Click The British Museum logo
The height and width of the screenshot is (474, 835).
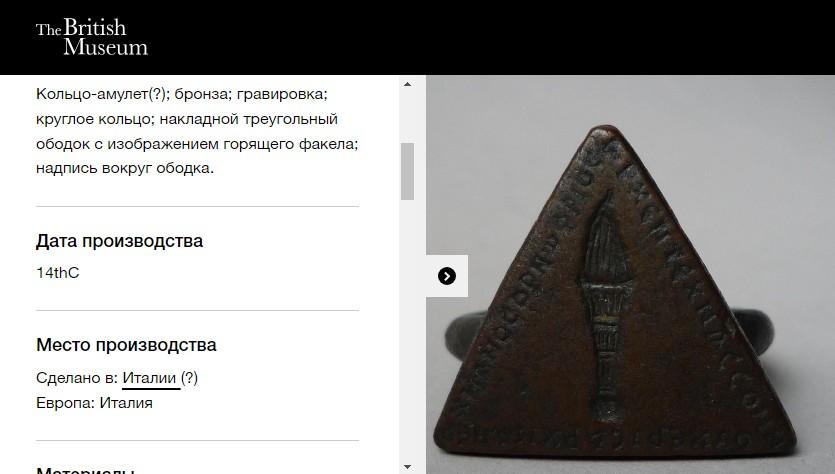pyautogui.click(x=92, y=37)
